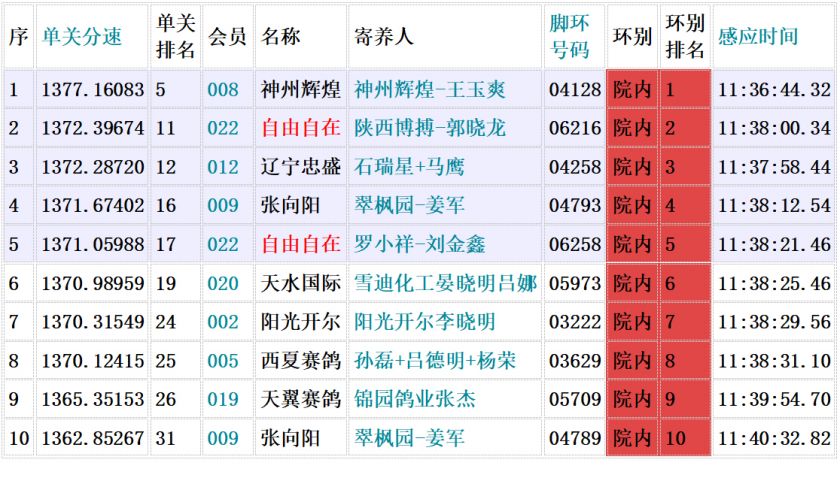This screenshot has height=496, width=840.
Task: Click the 寄养人 column header
Action: 384,36
